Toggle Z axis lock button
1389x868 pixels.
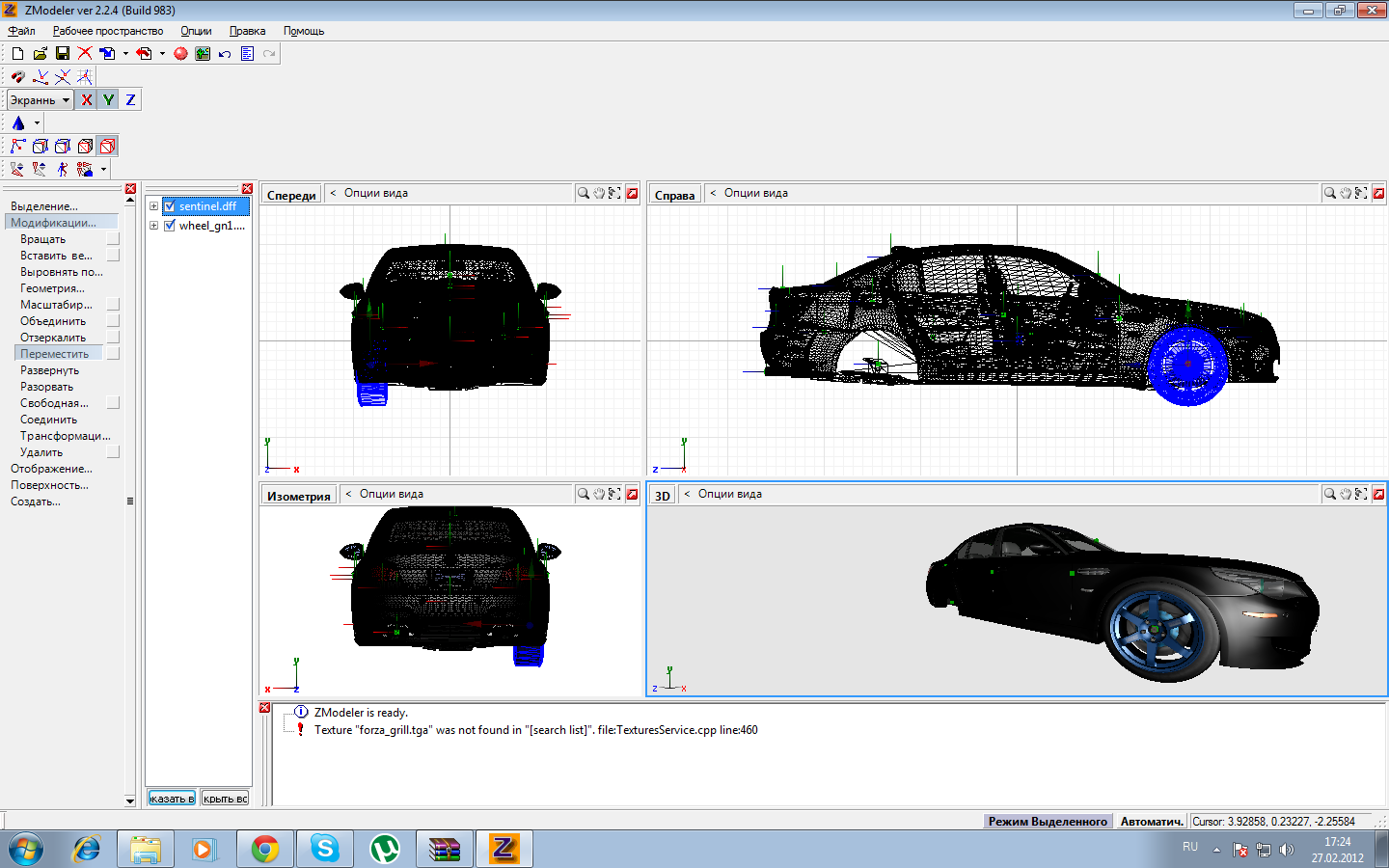130,100
